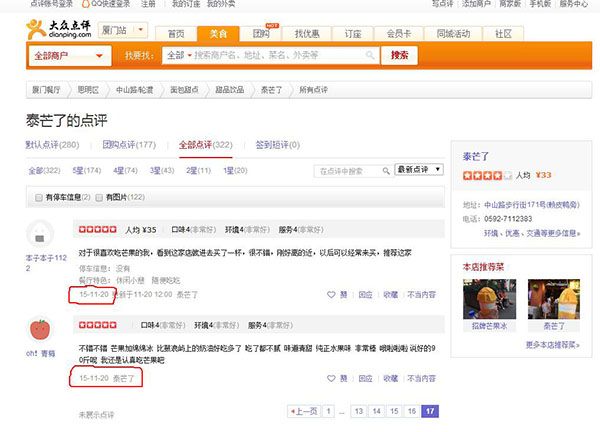Image resolution: width=600 pixels, height=432 pixels.
Task: Click the search magnifier icon in the top search box
Action: coord(370,55)
